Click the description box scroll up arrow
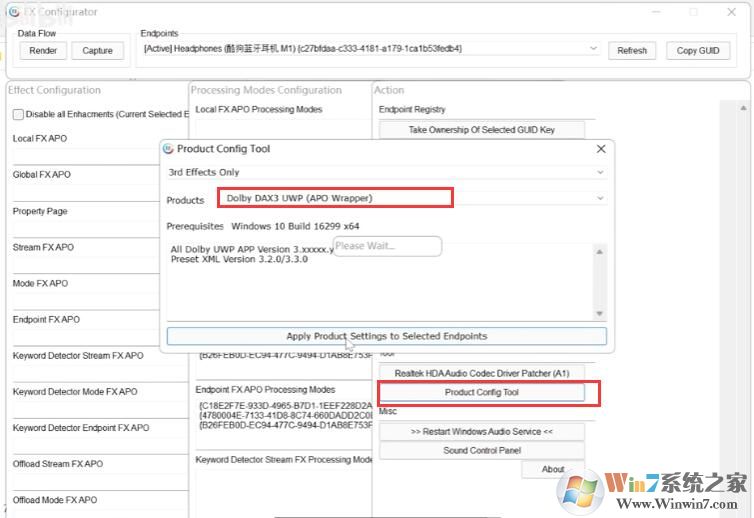Image resolution: width=754 pixels, height=518 pixels. coord(599,252)
